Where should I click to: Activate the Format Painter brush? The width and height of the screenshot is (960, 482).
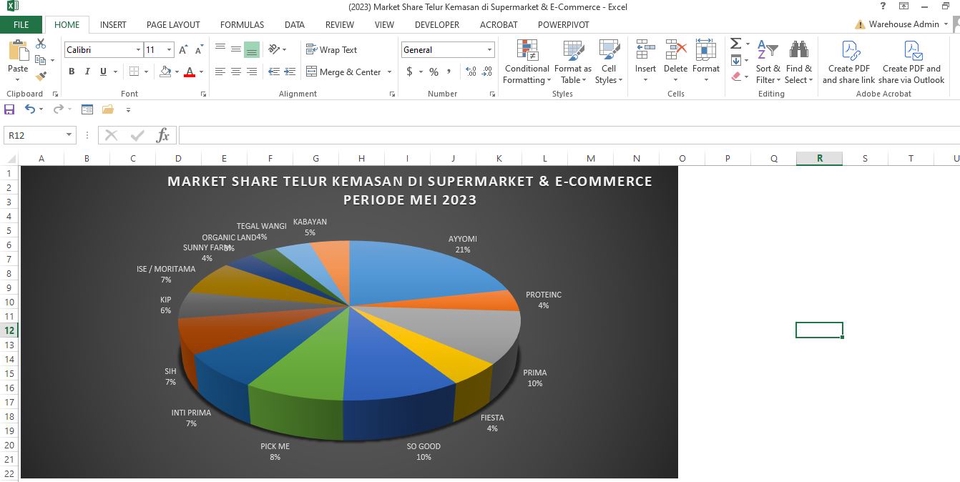coord(40,76)
